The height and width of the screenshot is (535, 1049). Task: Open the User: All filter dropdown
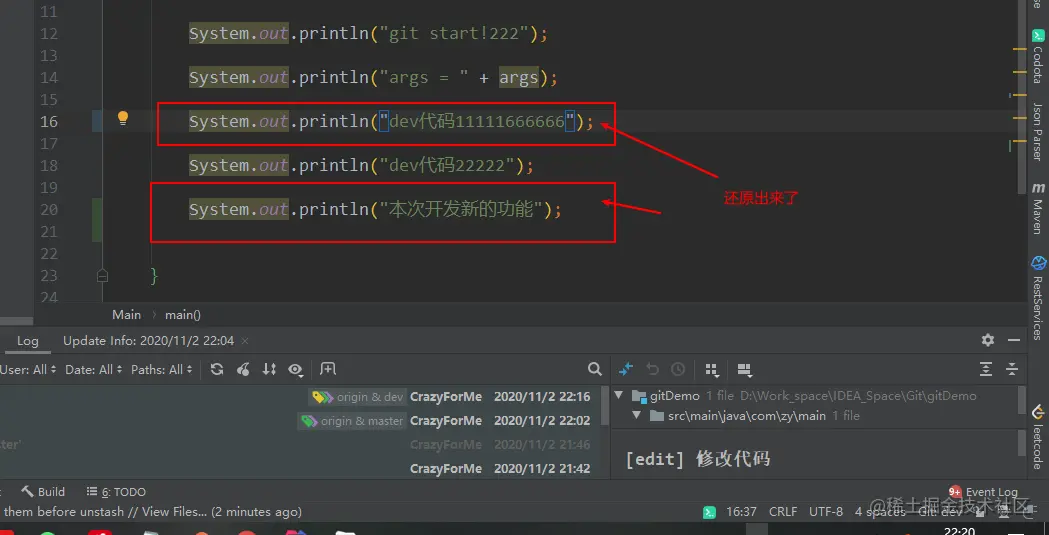click(x=28, y=369)
